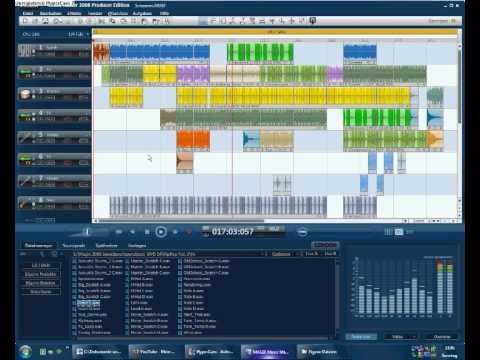Open the Windows Start button
This screenshot has width=480, height=360.
[x=25, y=351]
